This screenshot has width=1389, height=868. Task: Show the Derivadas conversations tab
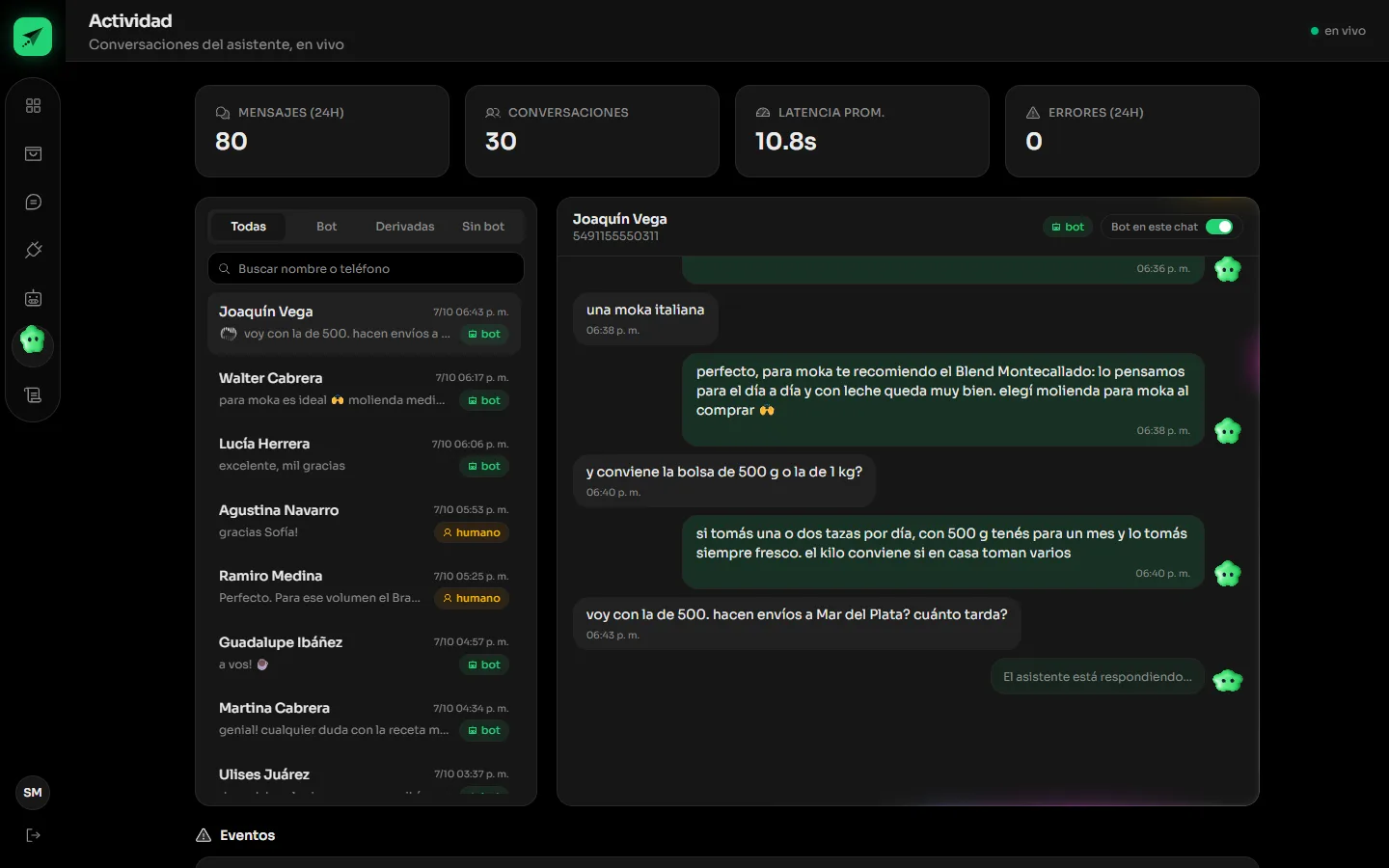click(405, 227)
